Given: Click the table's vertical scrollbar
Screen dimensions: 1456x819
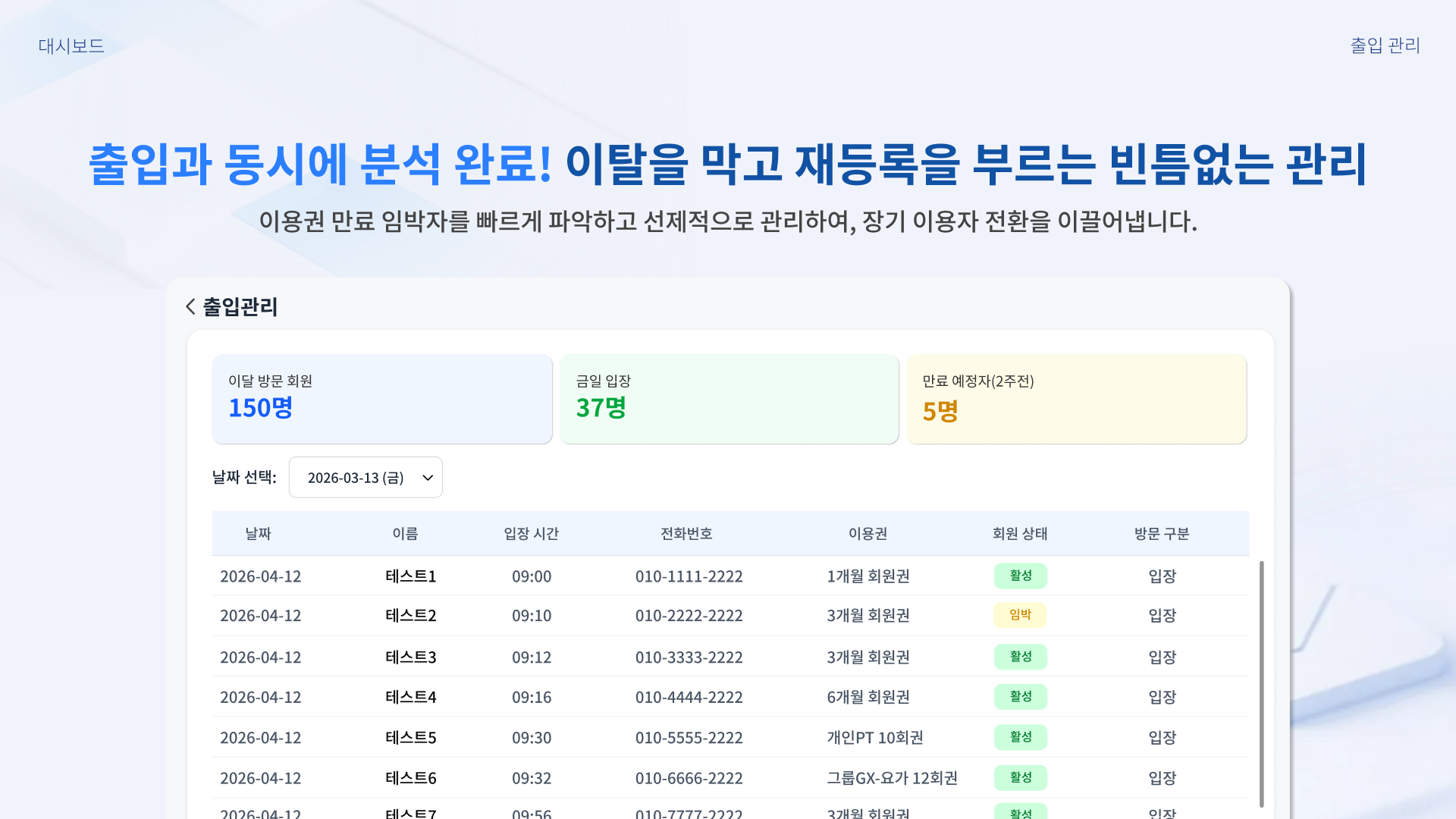Looking at the screenshot, I should tap(1262, 684).
